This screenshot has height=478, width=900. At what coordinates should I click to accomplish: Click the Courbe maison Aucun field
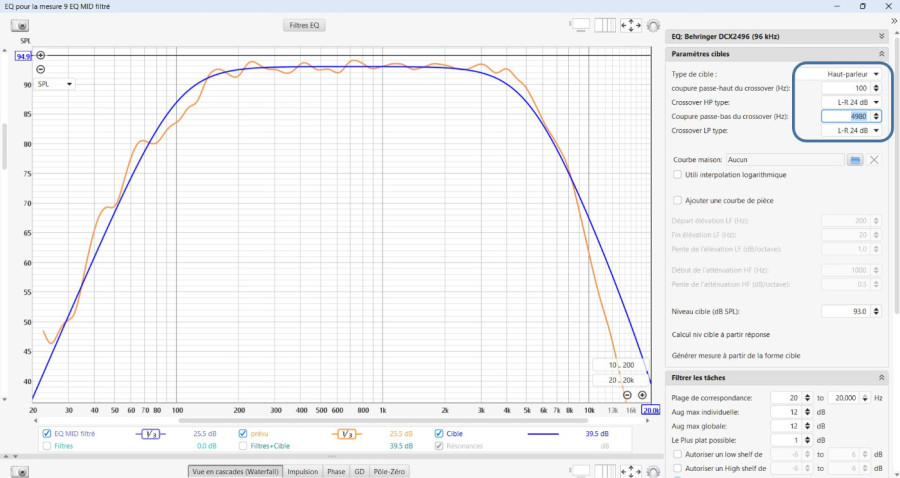point(785,160)
